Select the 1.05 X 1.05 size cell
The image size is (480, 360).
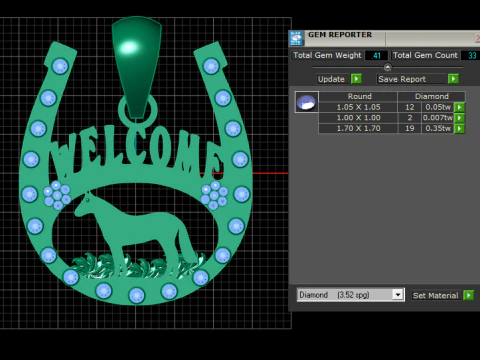click(358, 107)
